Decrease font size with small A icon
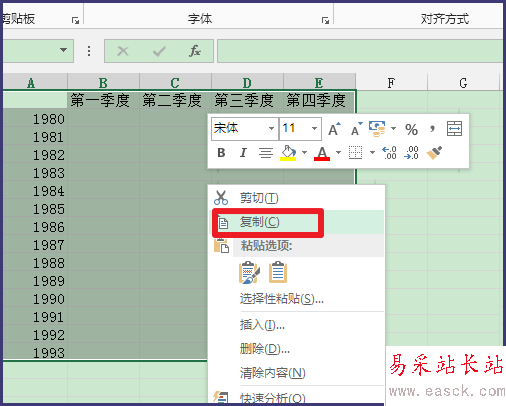506x406 pixels. (x=357, y=129)
